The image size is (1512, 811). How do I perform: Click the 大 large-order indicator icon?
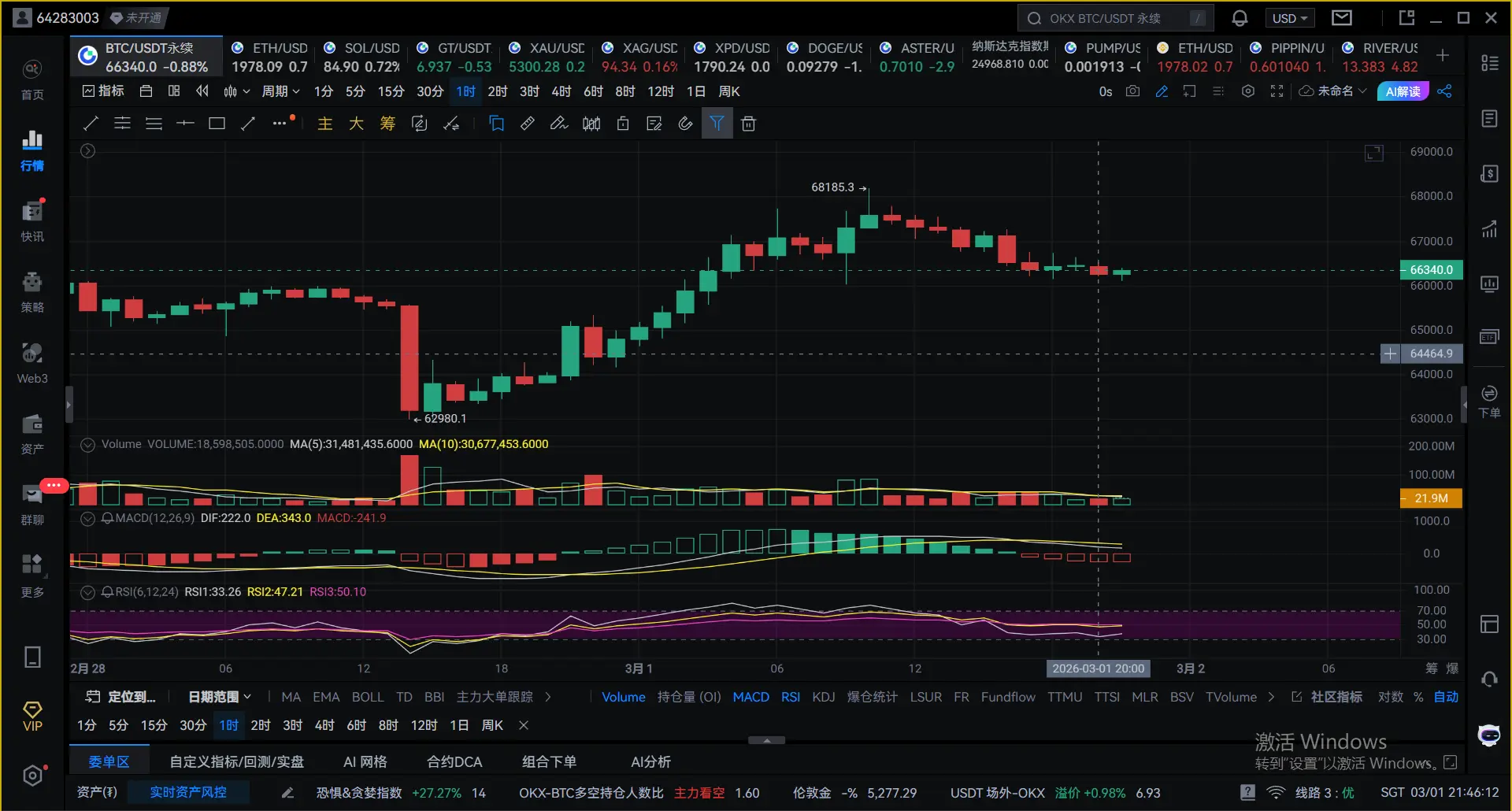pos(356,124)
